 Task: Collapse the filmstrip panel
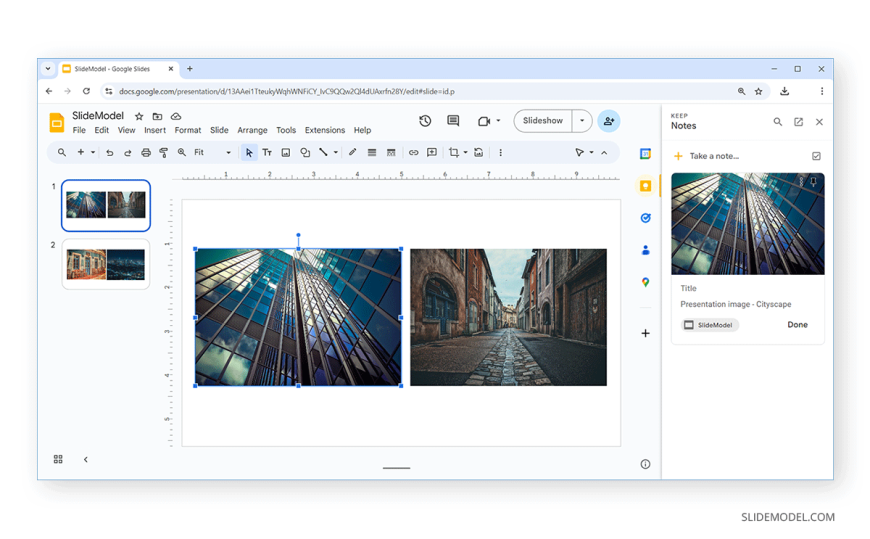point(85,459)
